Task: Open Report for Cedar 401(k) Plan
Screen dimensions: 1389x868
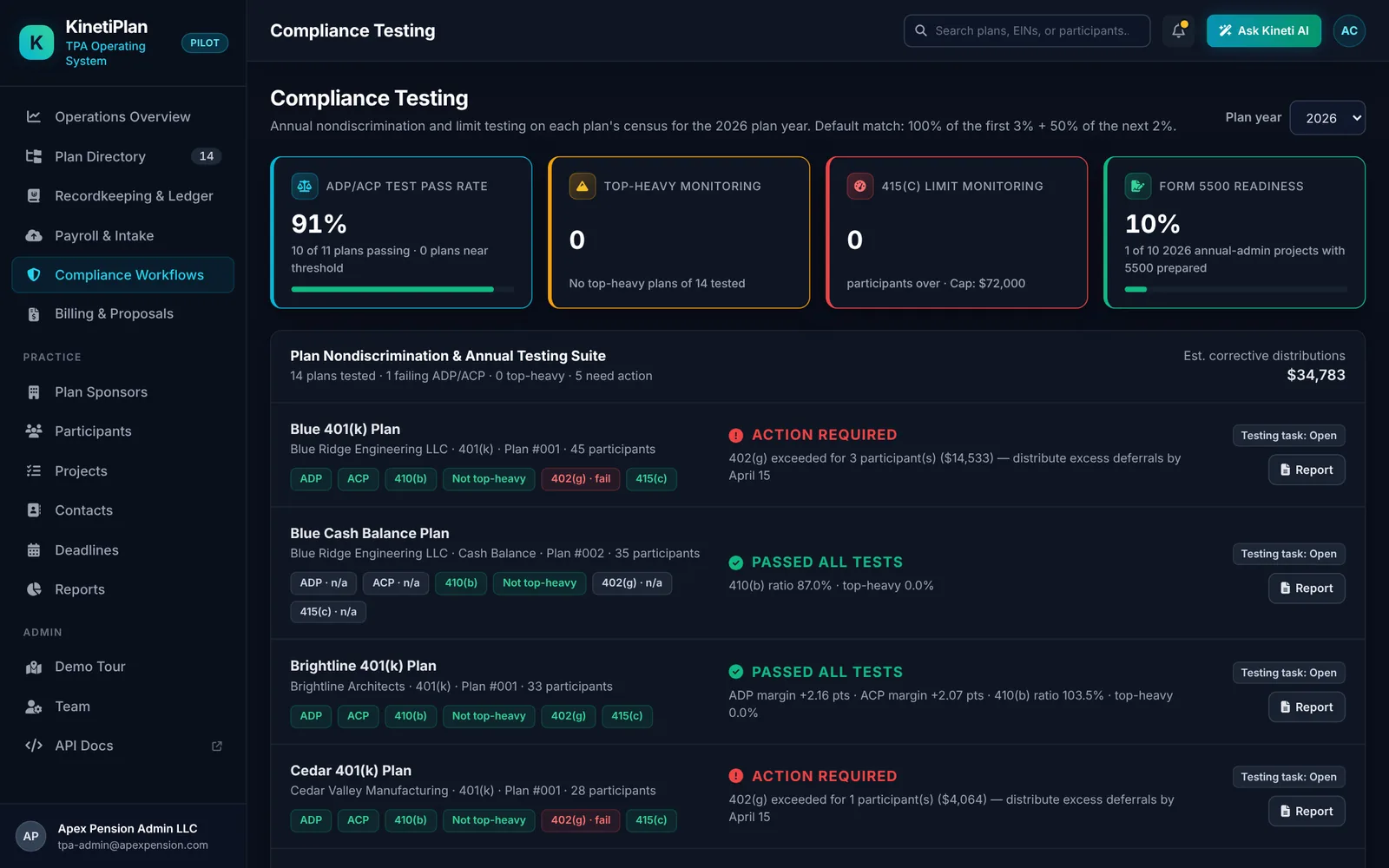Action: tap(1307, 812)
